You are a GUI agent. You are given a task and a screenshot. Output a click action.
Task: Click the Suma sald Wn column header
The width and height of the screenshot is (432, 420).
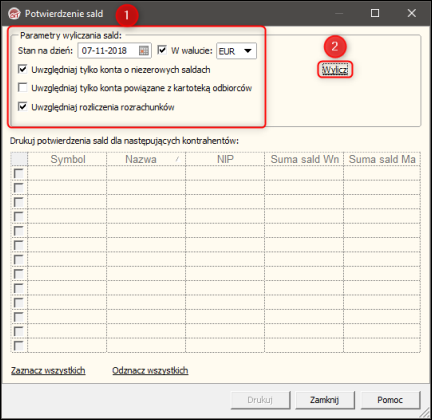point(304,159)
